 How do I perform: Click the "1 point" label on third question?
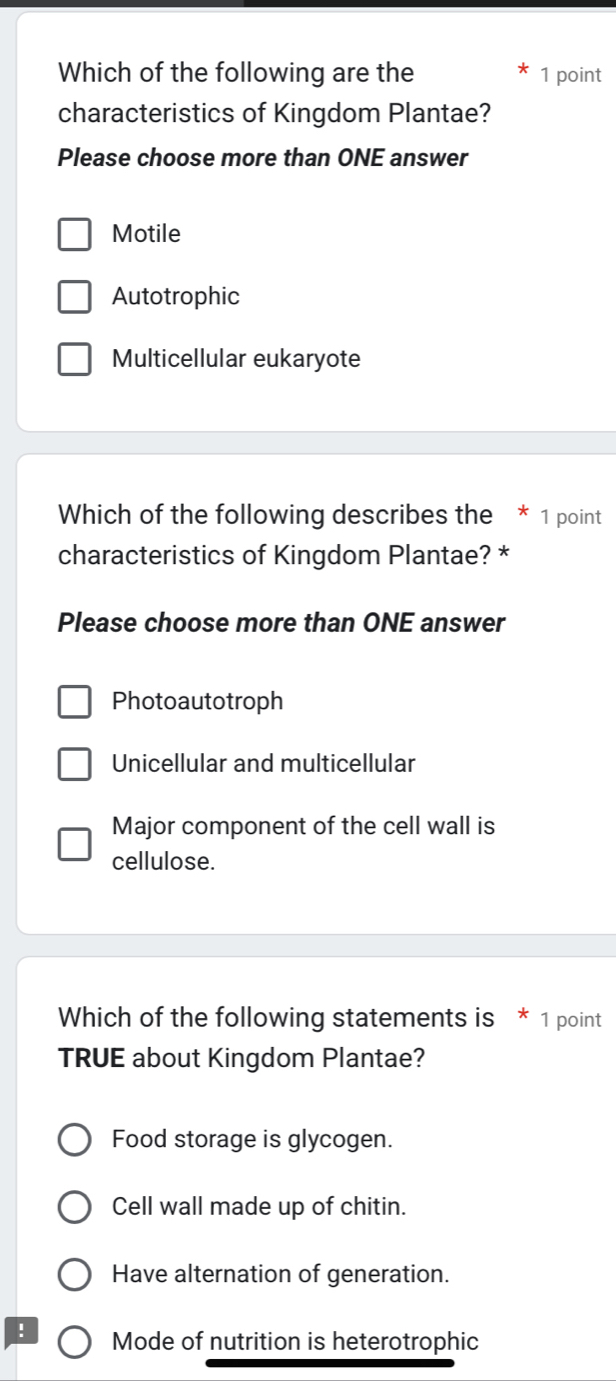pyautogui.click(x=570, y=1020)
